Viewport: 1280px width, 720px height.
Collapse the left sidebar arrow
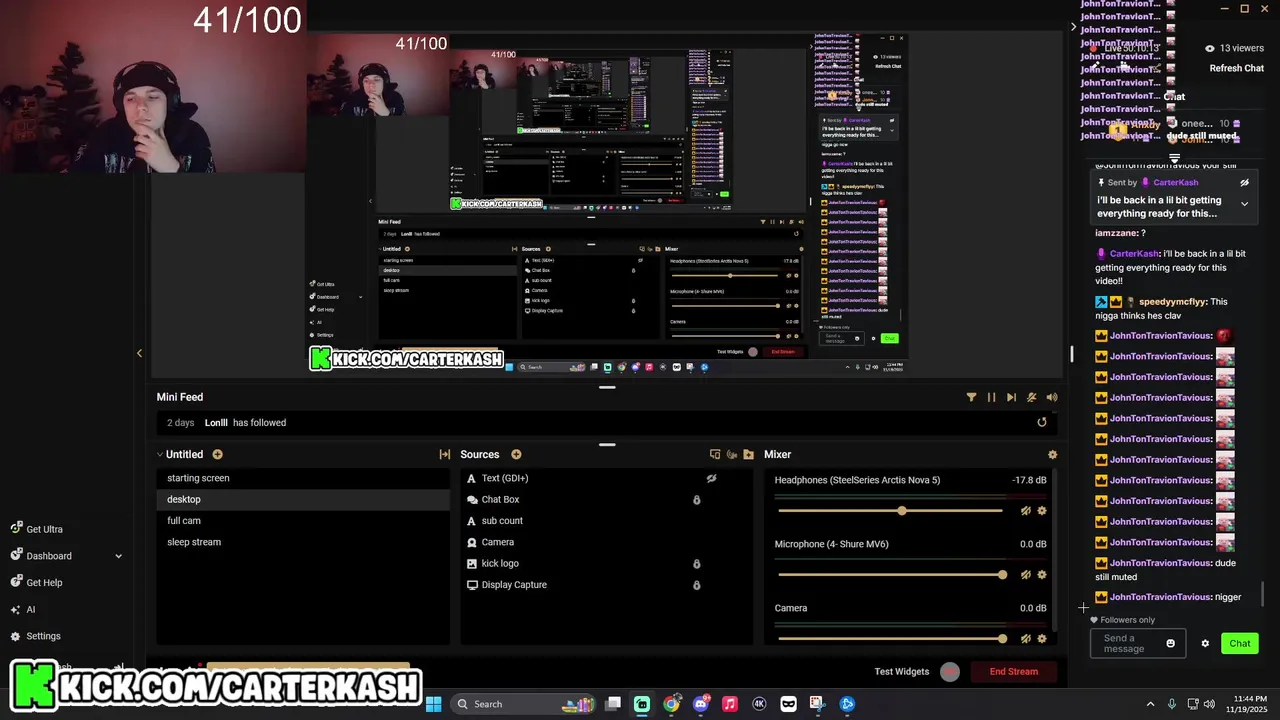(x=139, y=353)
